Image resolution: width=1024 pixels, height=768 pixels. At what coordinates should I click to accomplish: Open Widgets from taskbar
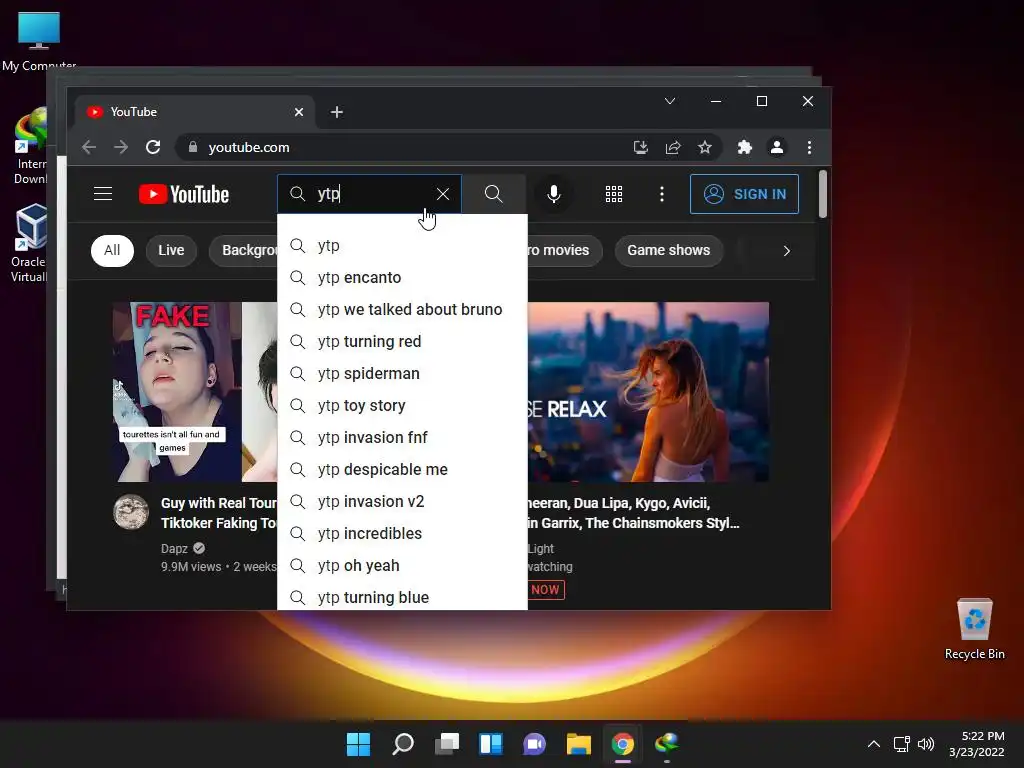point(490,744)
